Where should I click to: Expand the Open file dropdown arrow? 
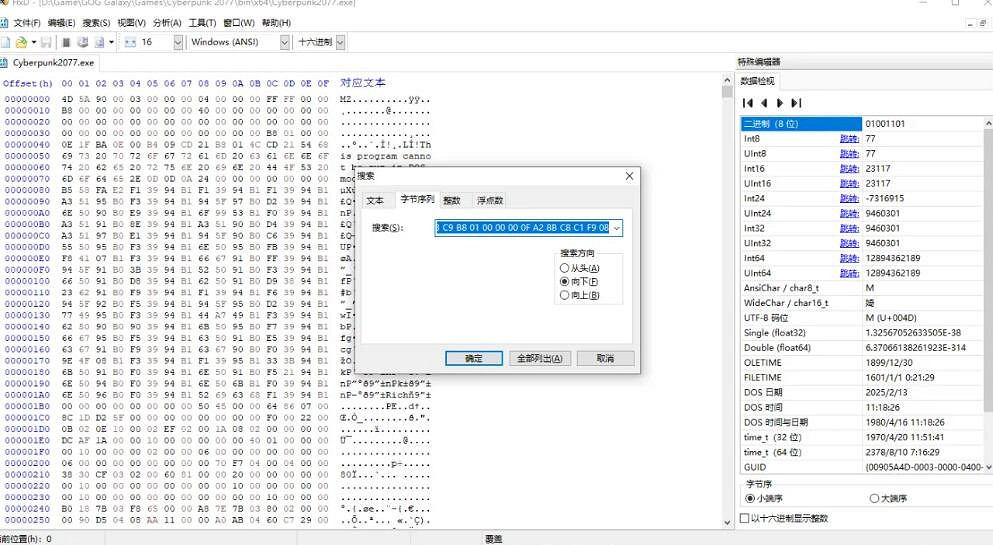tap(33, 42)
